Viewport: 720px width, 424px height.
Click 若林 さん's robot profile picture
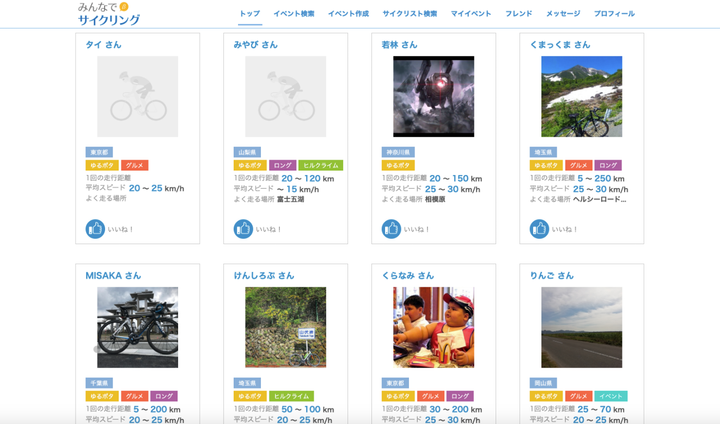[x=433, y=96]
